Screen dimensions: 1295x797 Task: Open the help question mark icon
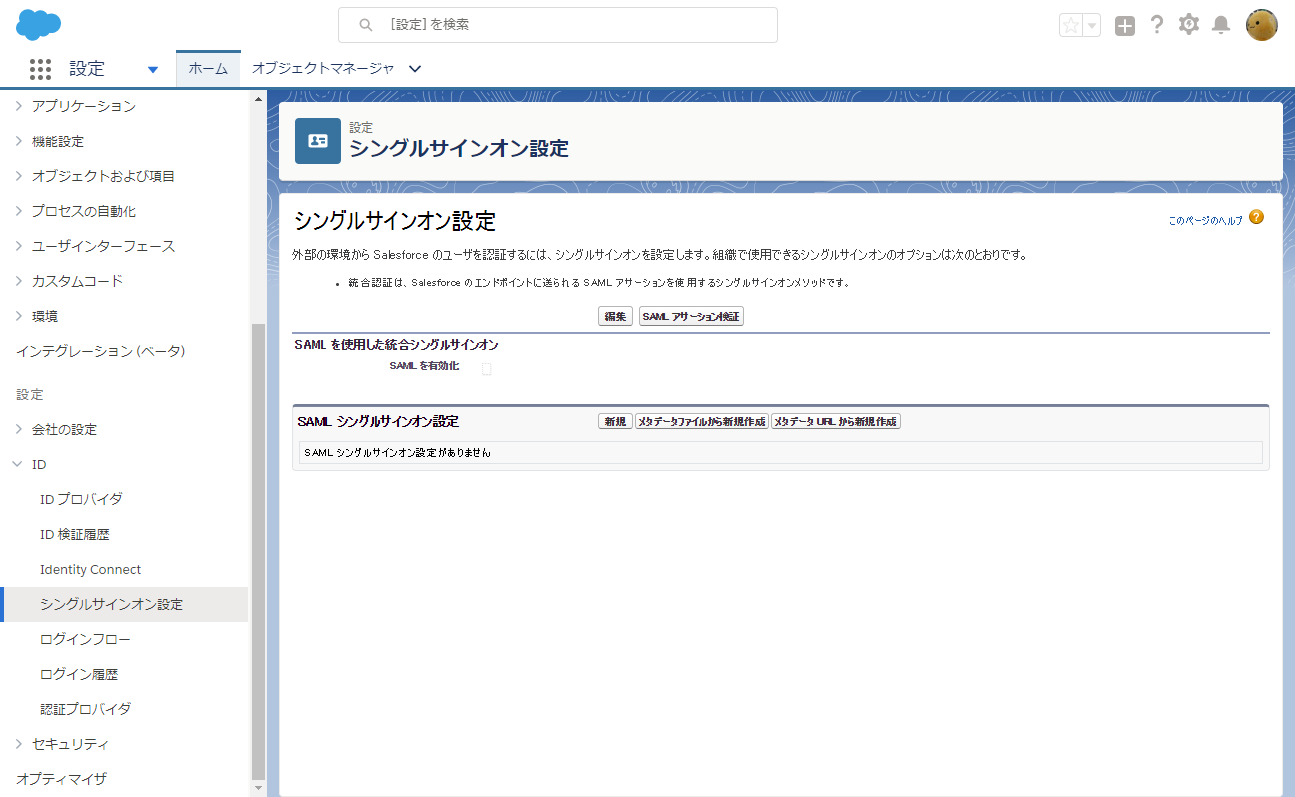pyautogui.click(x=1157, y=25)
